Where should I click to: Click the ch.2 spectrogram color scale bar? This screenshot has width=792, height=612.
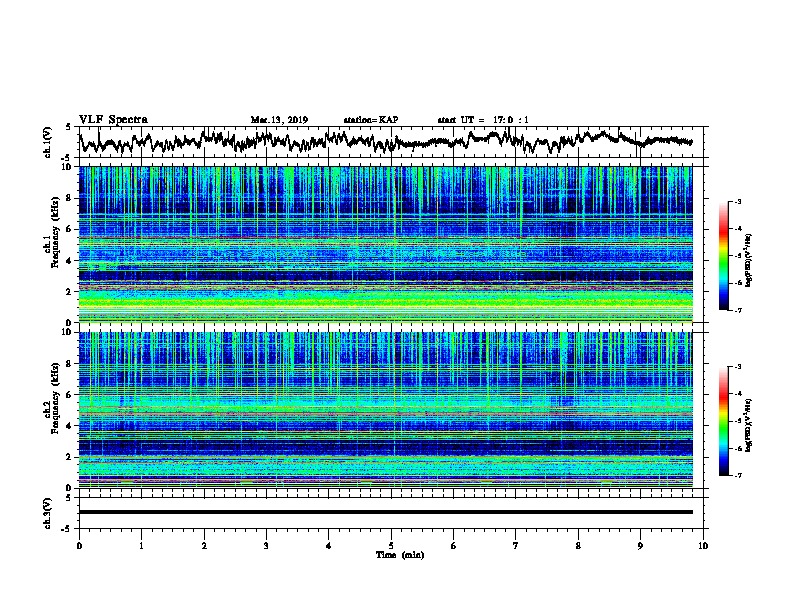(x=723, y=421)
